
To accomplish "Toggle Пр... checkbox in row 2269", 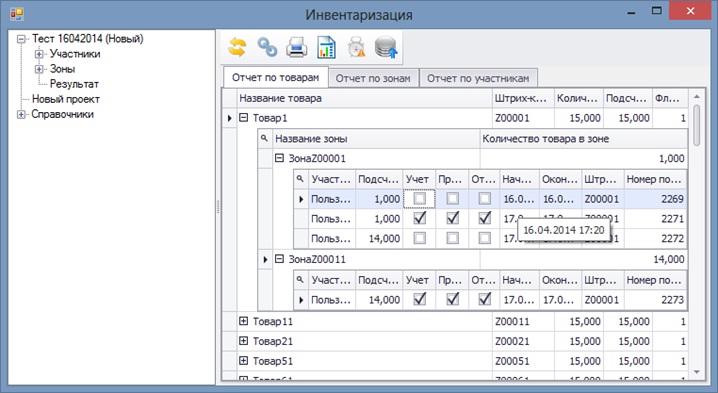I will point(452,198).
